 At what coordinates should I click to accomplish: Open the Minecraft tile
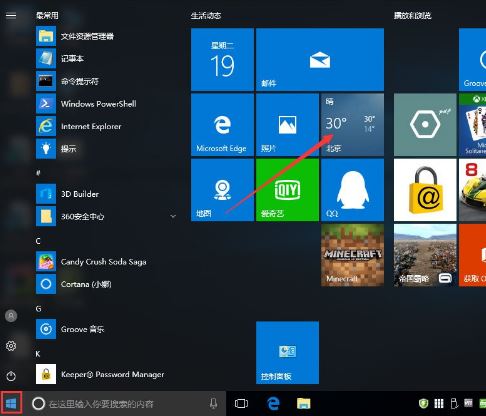(352, 255)
